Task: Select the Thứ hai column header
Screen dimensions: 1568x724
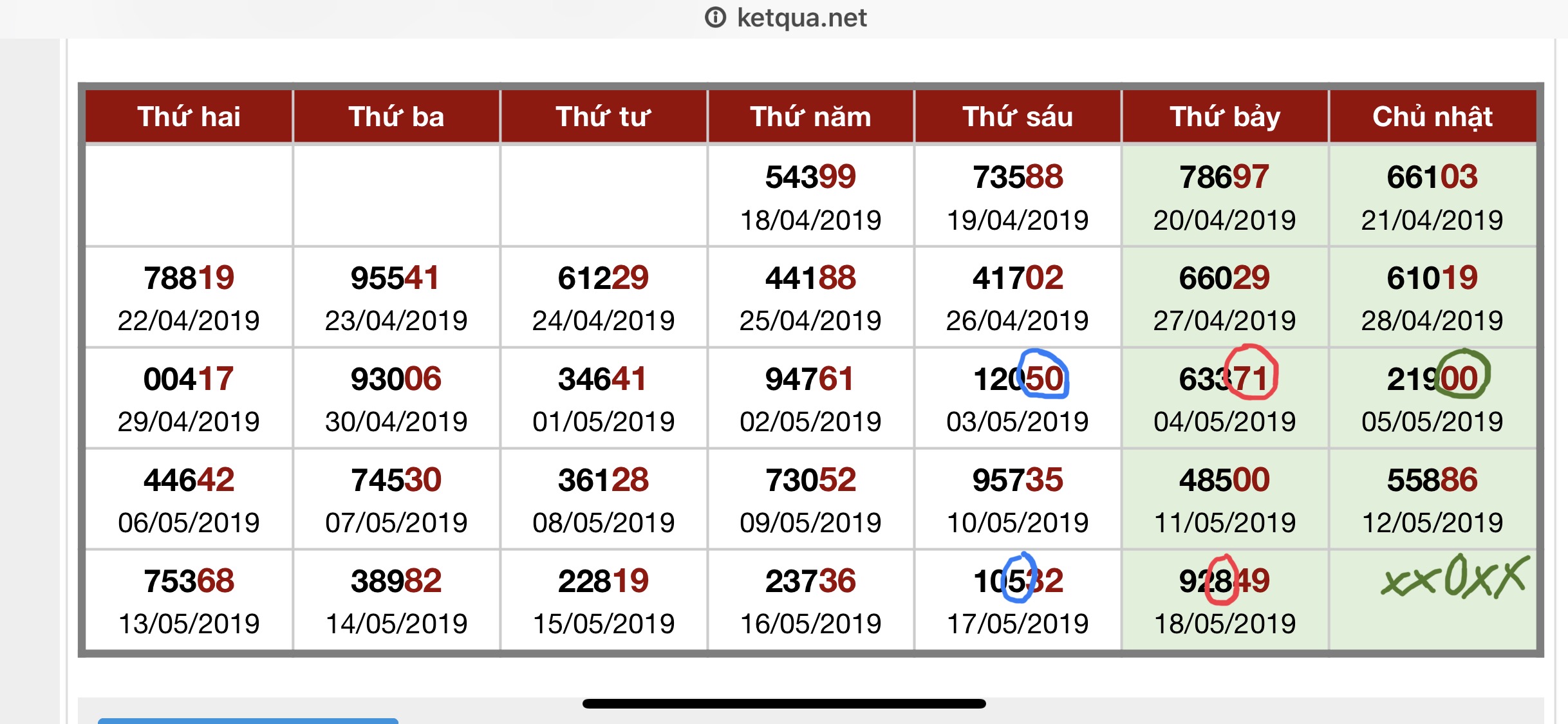Action: pyautogui.click(x=189, y=116)
